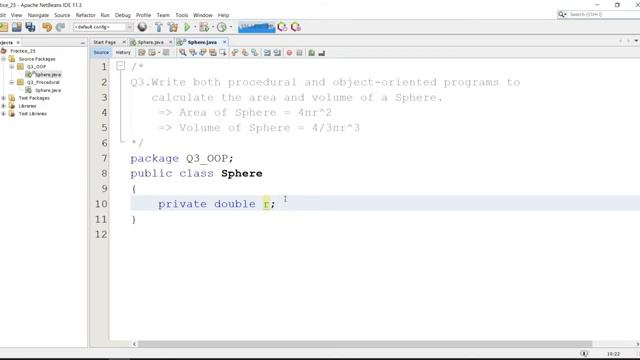Click the Stop Macro Recording icon
640x360 pixels.
(299, 53)
